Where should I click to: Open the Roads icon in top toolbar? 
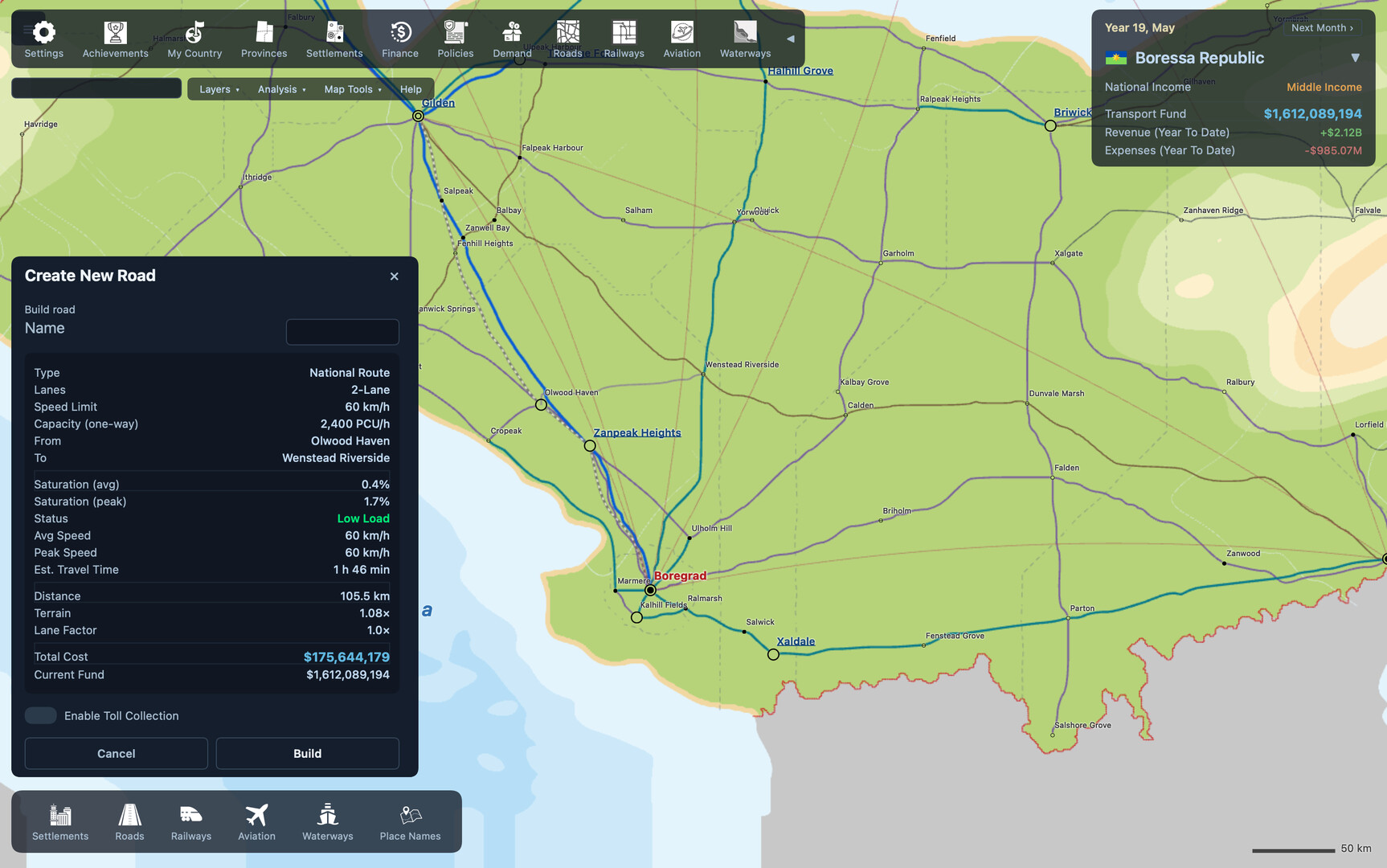[x=567, y=32]
